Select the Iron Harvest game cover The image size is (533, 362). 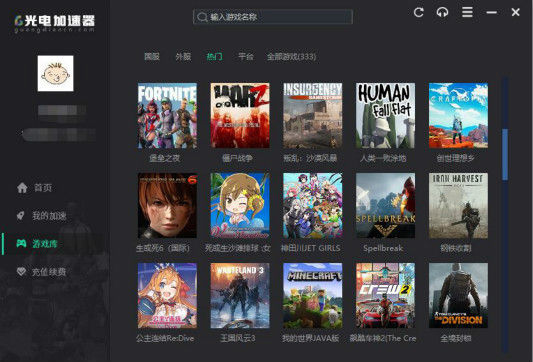[x=458, y=206]
